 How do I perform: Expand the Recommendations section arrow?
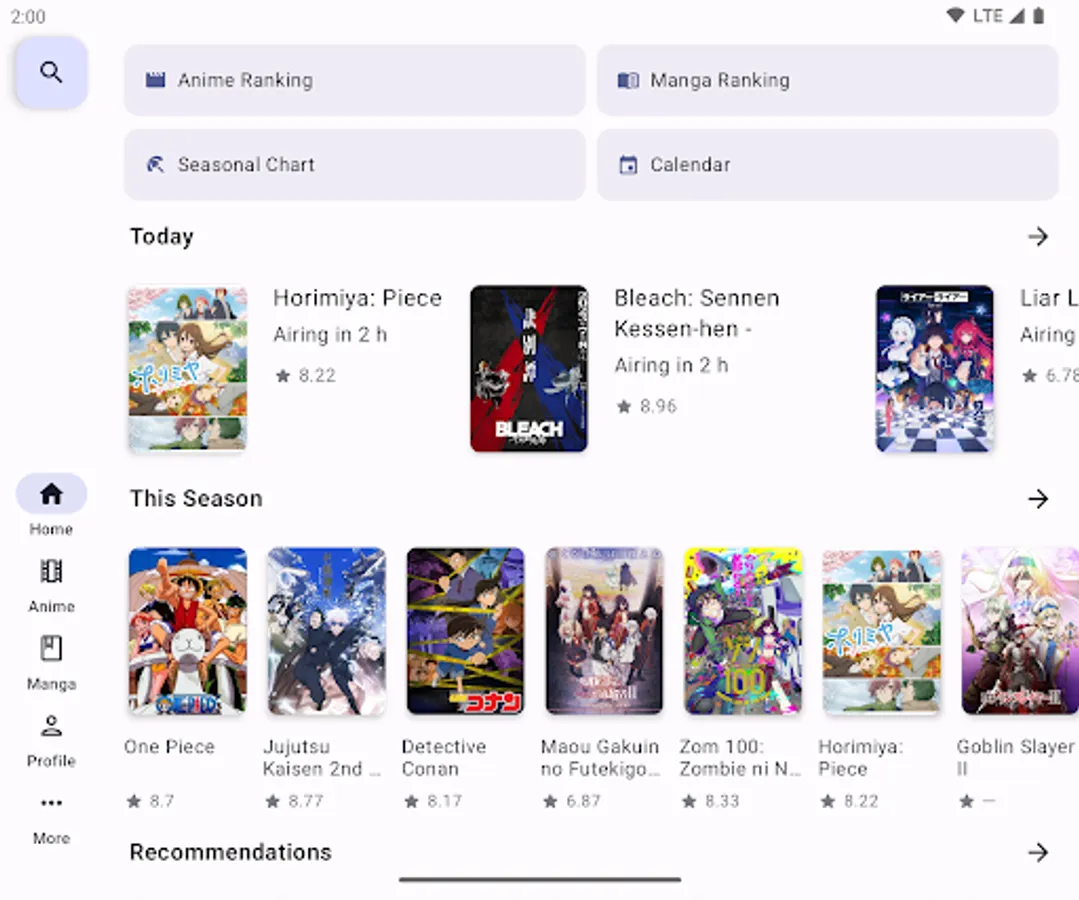coord(1038,853)
